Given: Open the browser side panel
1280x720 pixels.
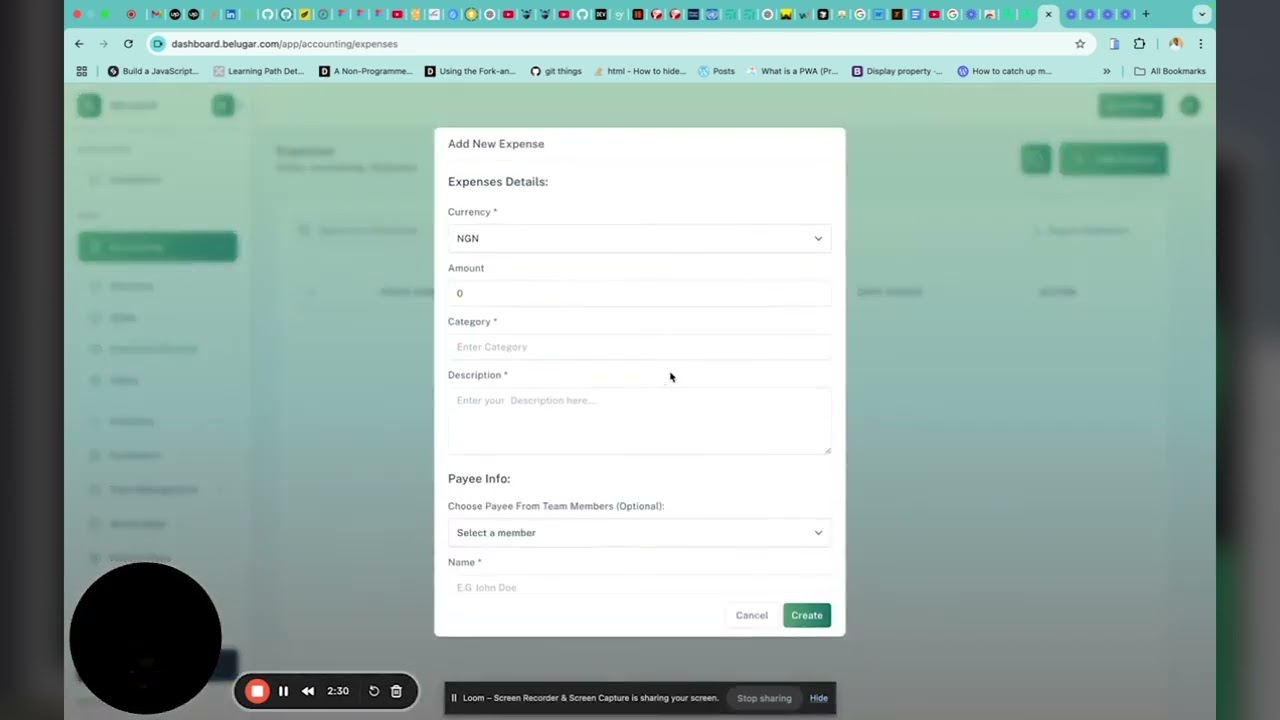Looking at the screenshot, I should tap(1114, 44).
